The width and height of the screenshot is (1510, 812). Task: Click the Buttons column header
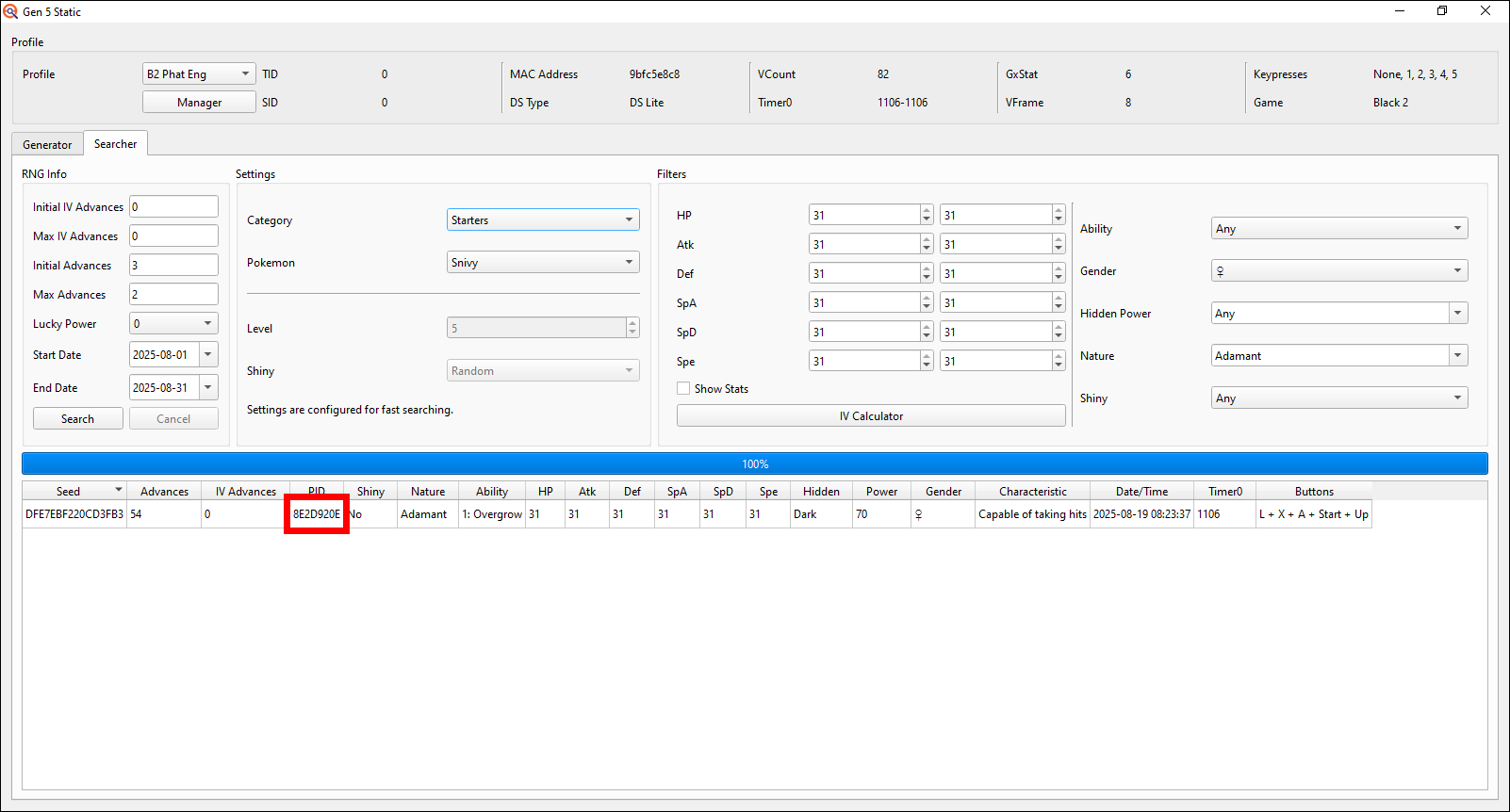1314,491
